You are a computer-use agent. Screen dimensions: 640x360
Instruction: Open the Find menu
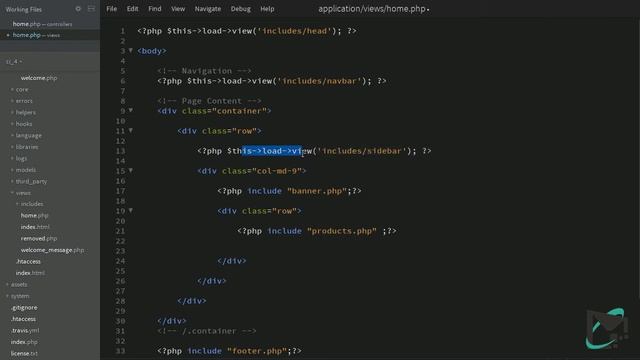tap(155, 9)
